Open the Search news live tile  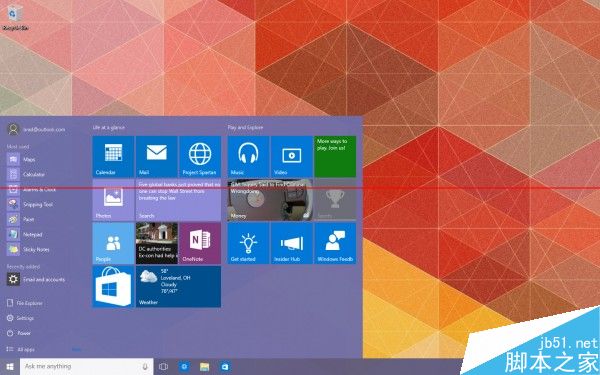[x=178, y=200]
